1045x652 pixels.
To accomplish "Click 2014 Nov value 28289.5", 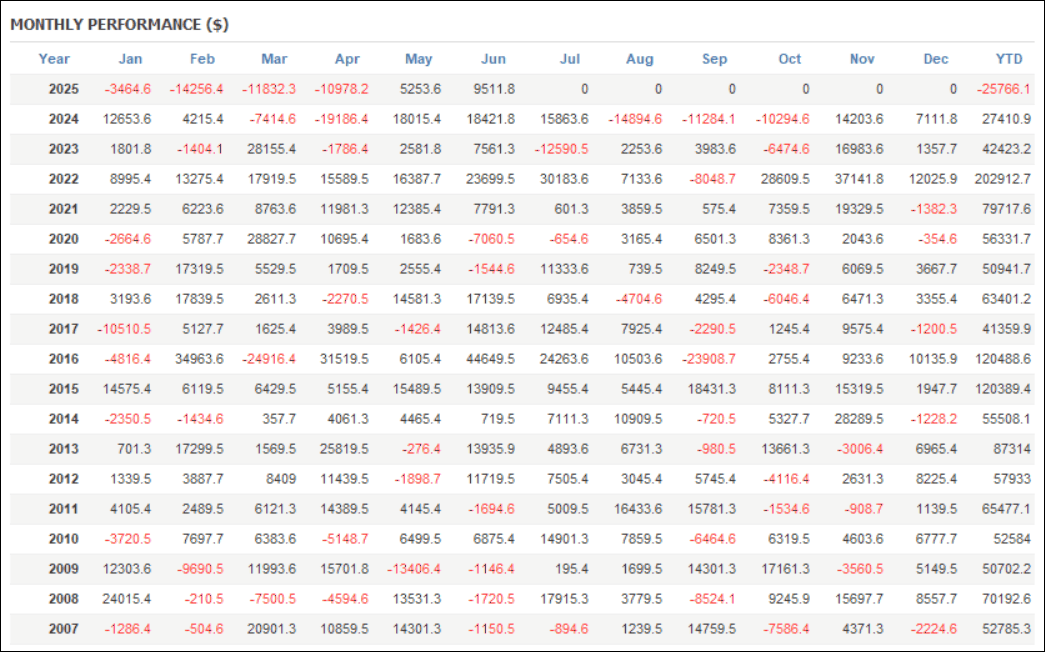I will 859,419.
